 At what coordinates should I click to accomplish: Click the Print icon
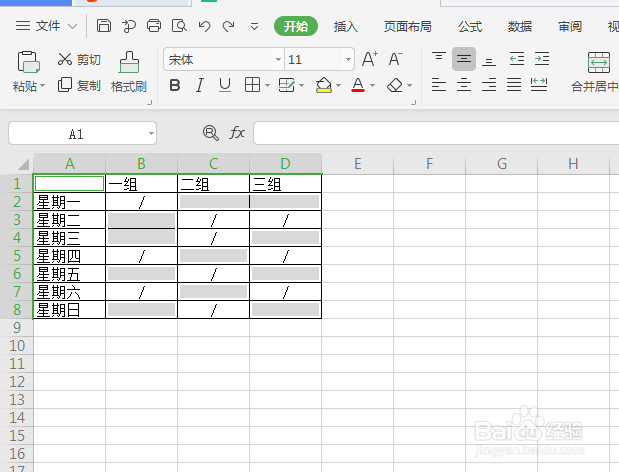154,26
